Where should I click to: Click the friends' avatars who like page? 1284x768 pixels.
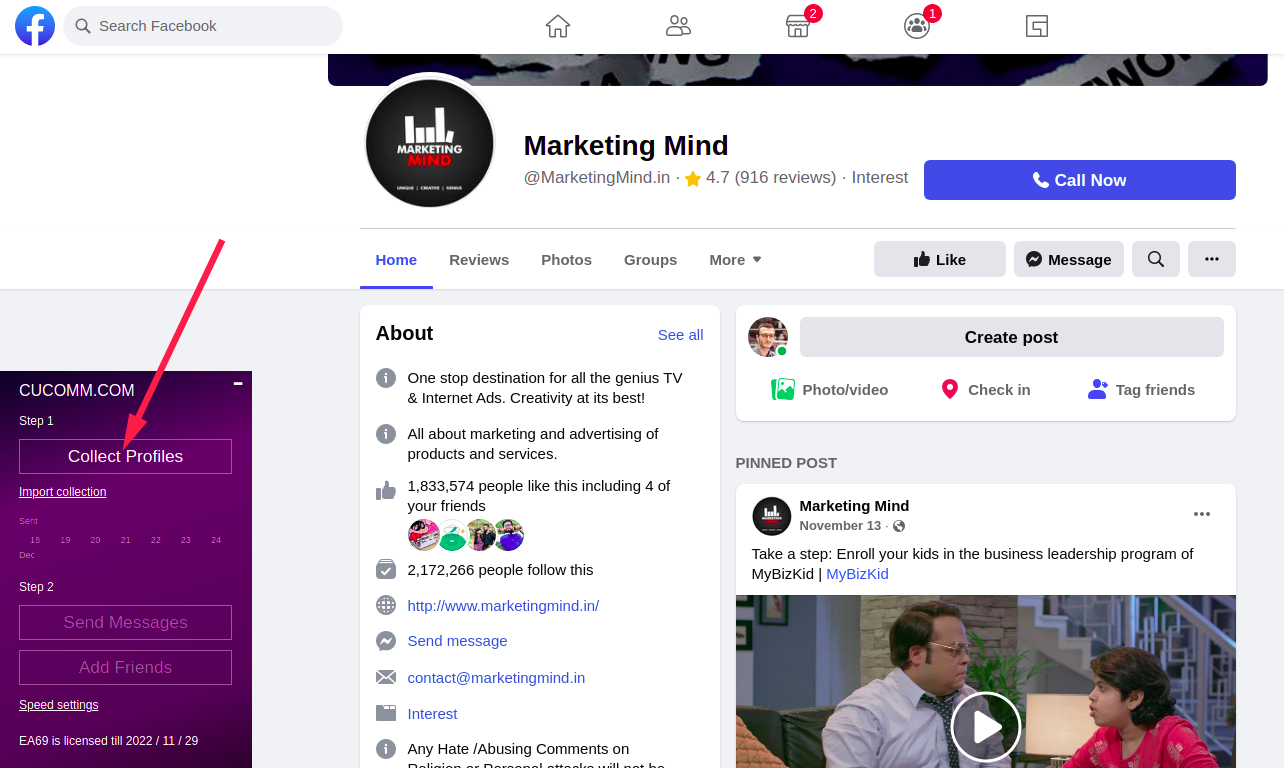466,535
